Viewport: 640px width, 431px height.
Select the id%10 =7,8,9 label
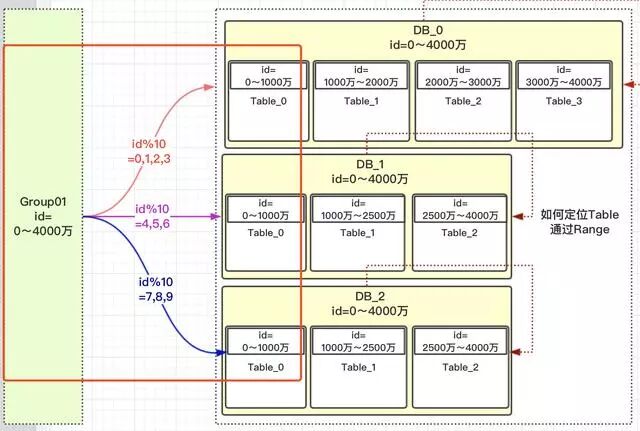[x=156, y=289]
